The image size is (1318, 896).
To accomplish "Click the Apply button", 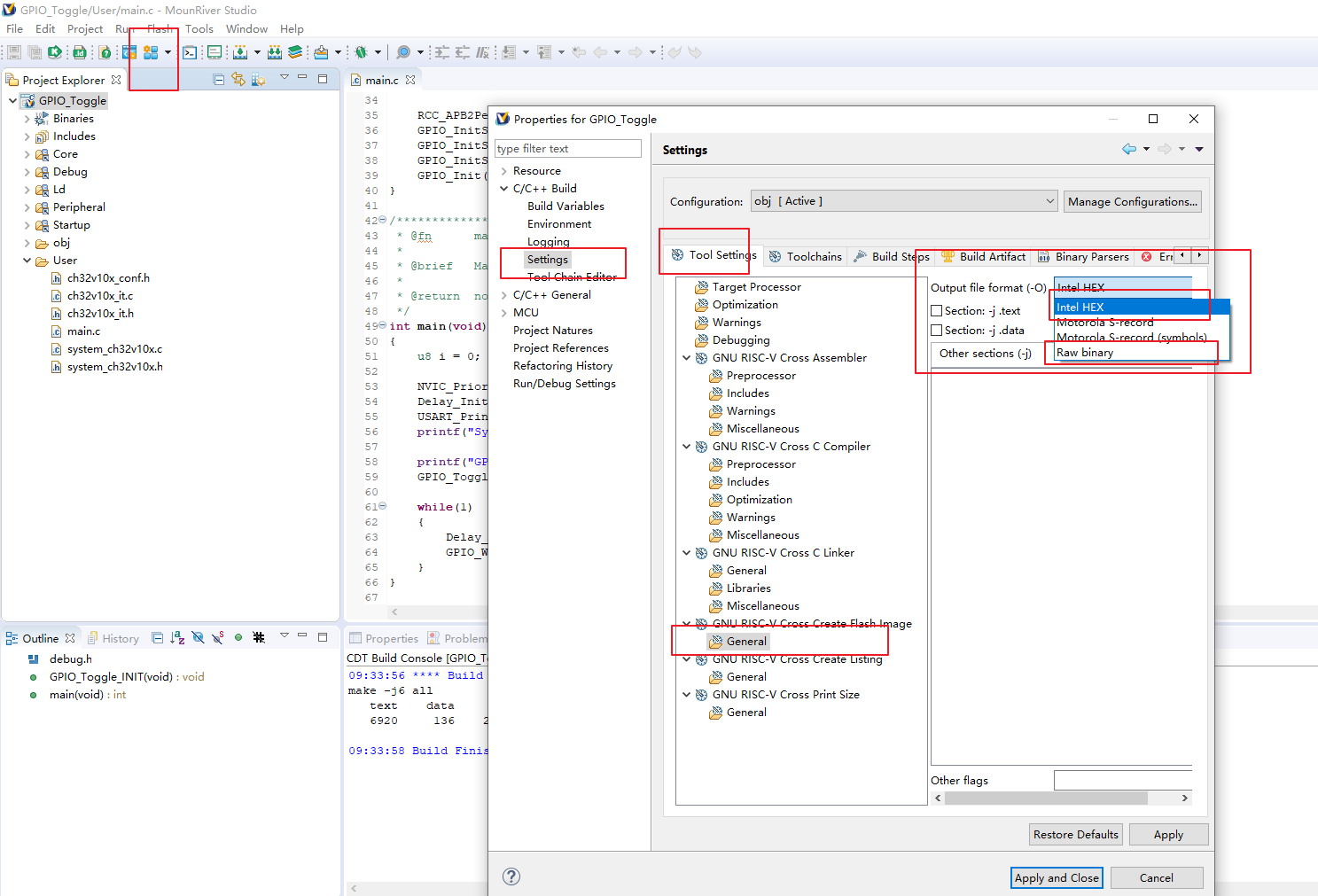I will (x=1168, y=834).
